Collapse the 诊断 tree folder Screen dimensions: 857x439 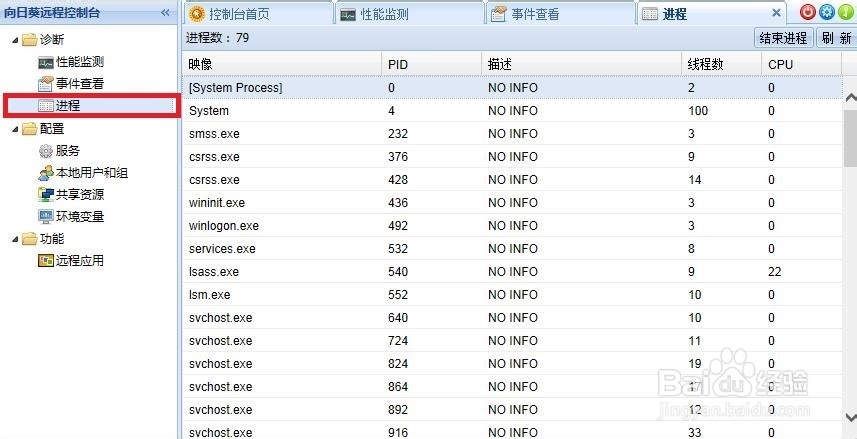pyautogui.click(x=15, y=40)
